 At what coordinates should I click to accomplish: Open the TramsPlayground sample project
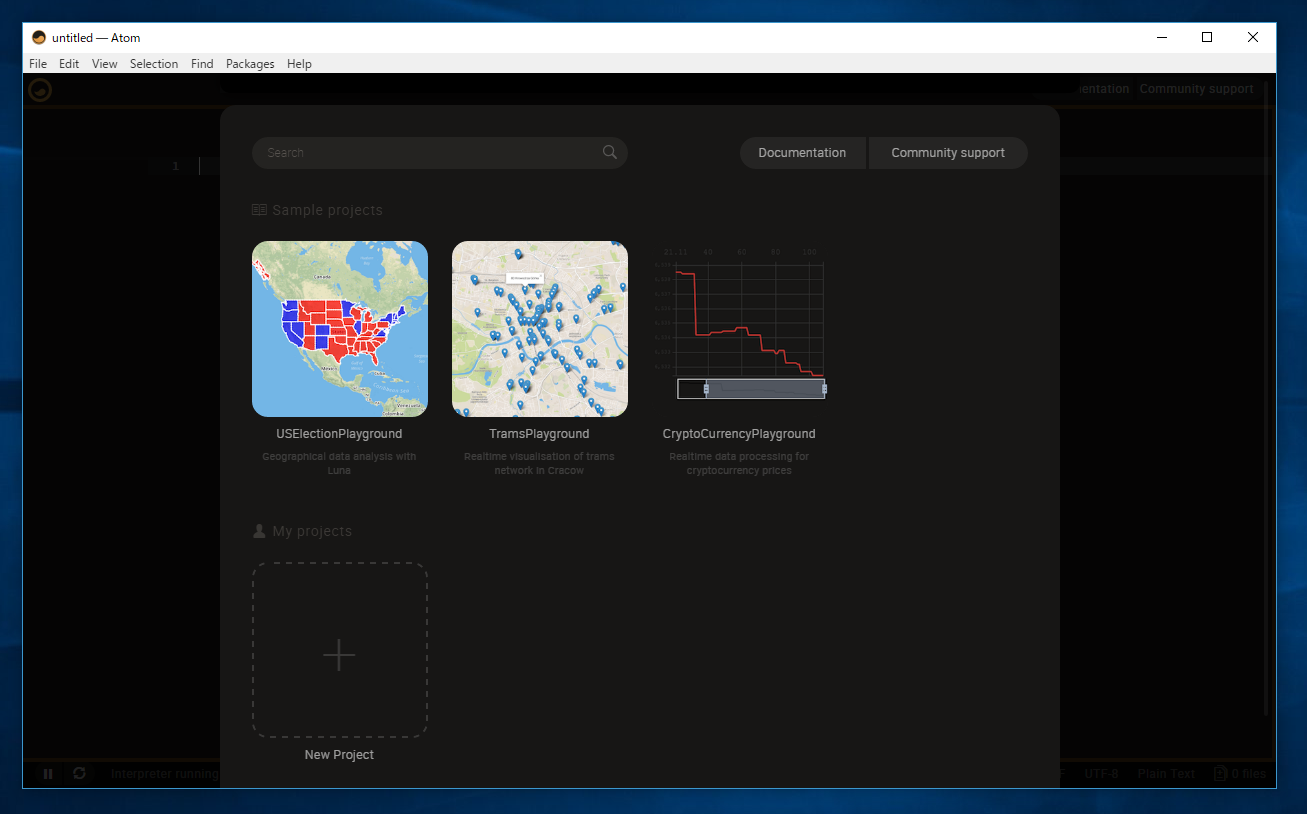point(539,328)
